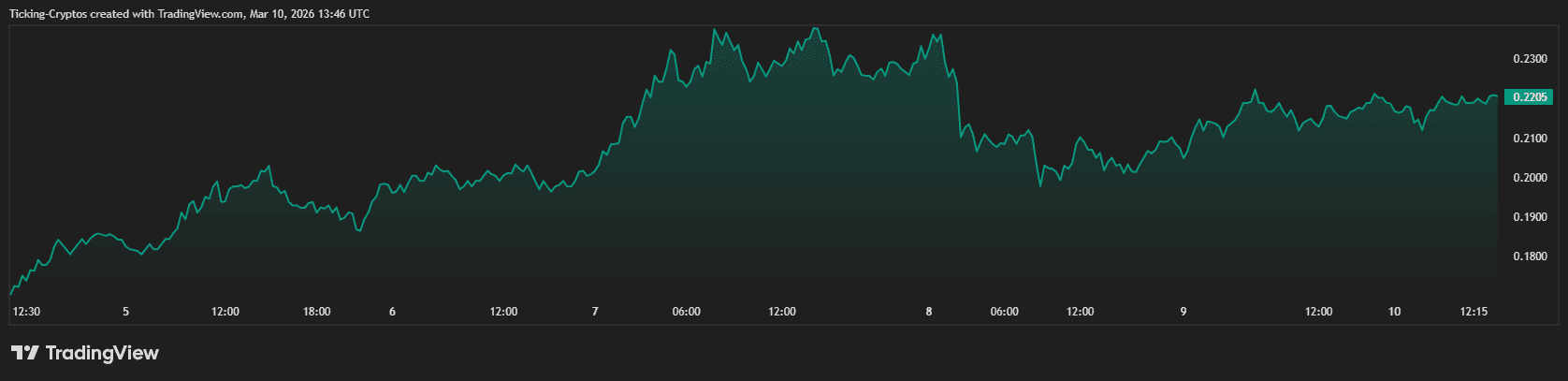Viewport: 1568px width, 381px height.
Task: Select day 6 on the time axis
Action: 392,312
